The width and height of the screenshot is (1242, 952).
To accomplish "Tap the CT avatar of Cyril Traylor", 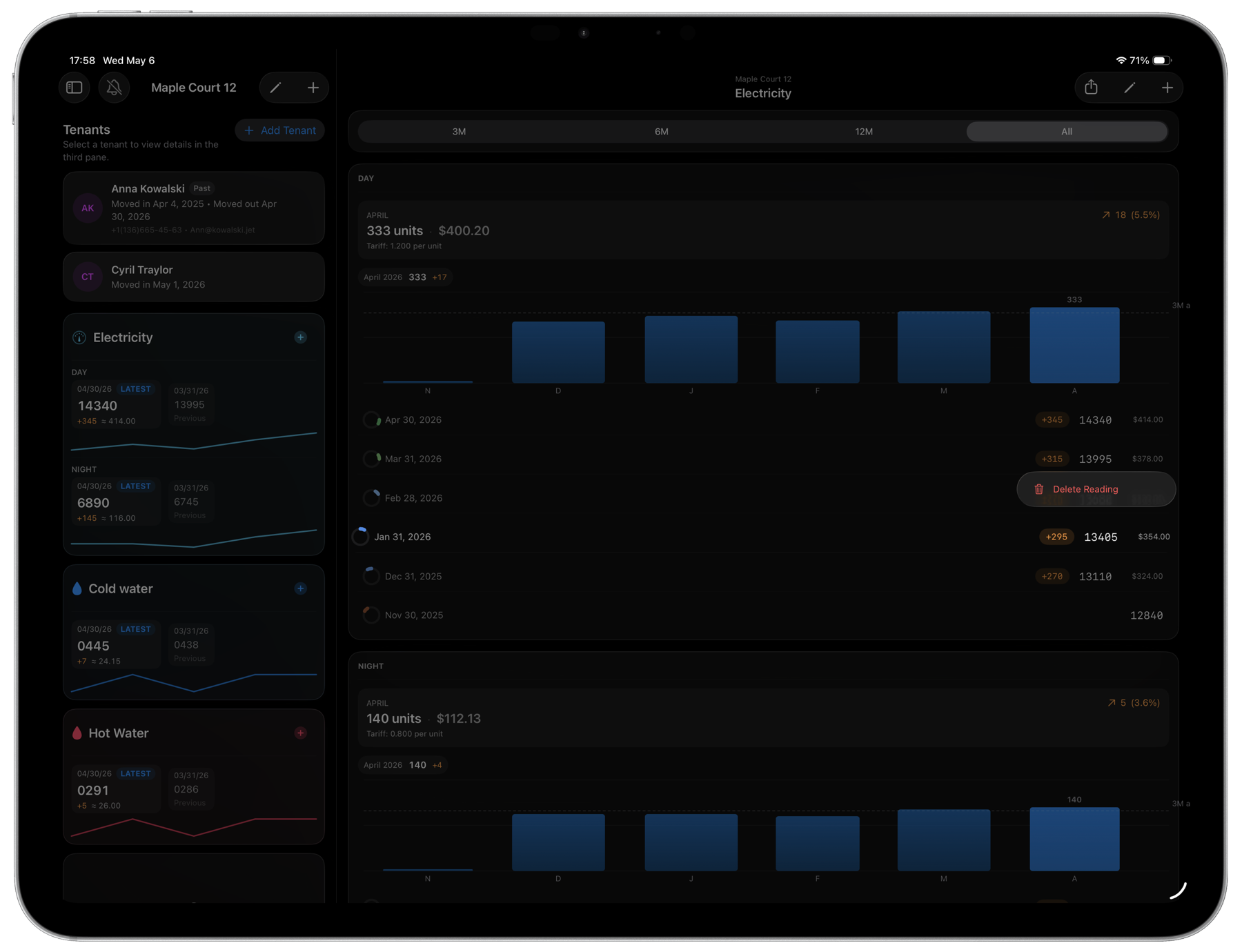I will pyautogui.click(x=88, y=277).
